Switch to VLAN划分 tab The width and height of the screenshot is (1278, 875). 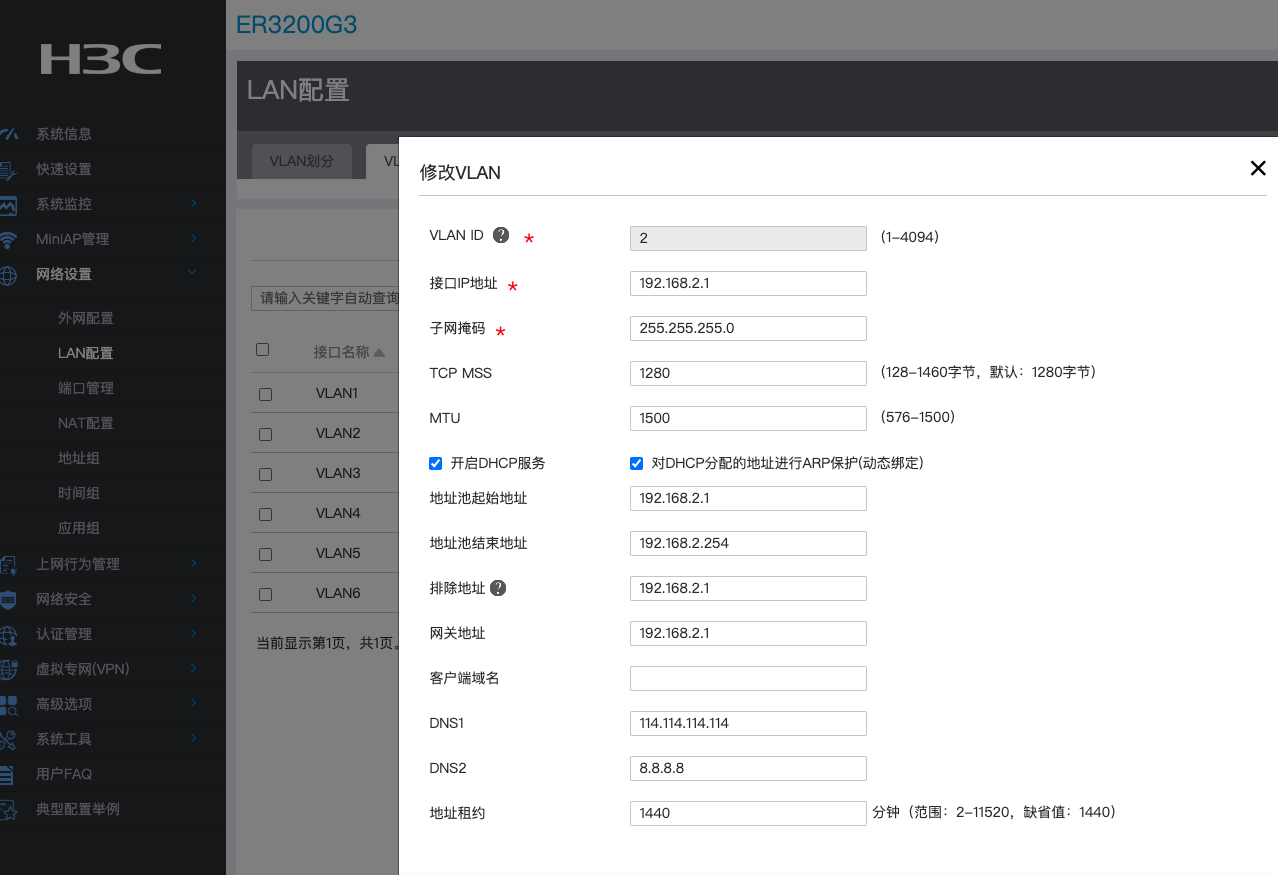pos(301,161)
